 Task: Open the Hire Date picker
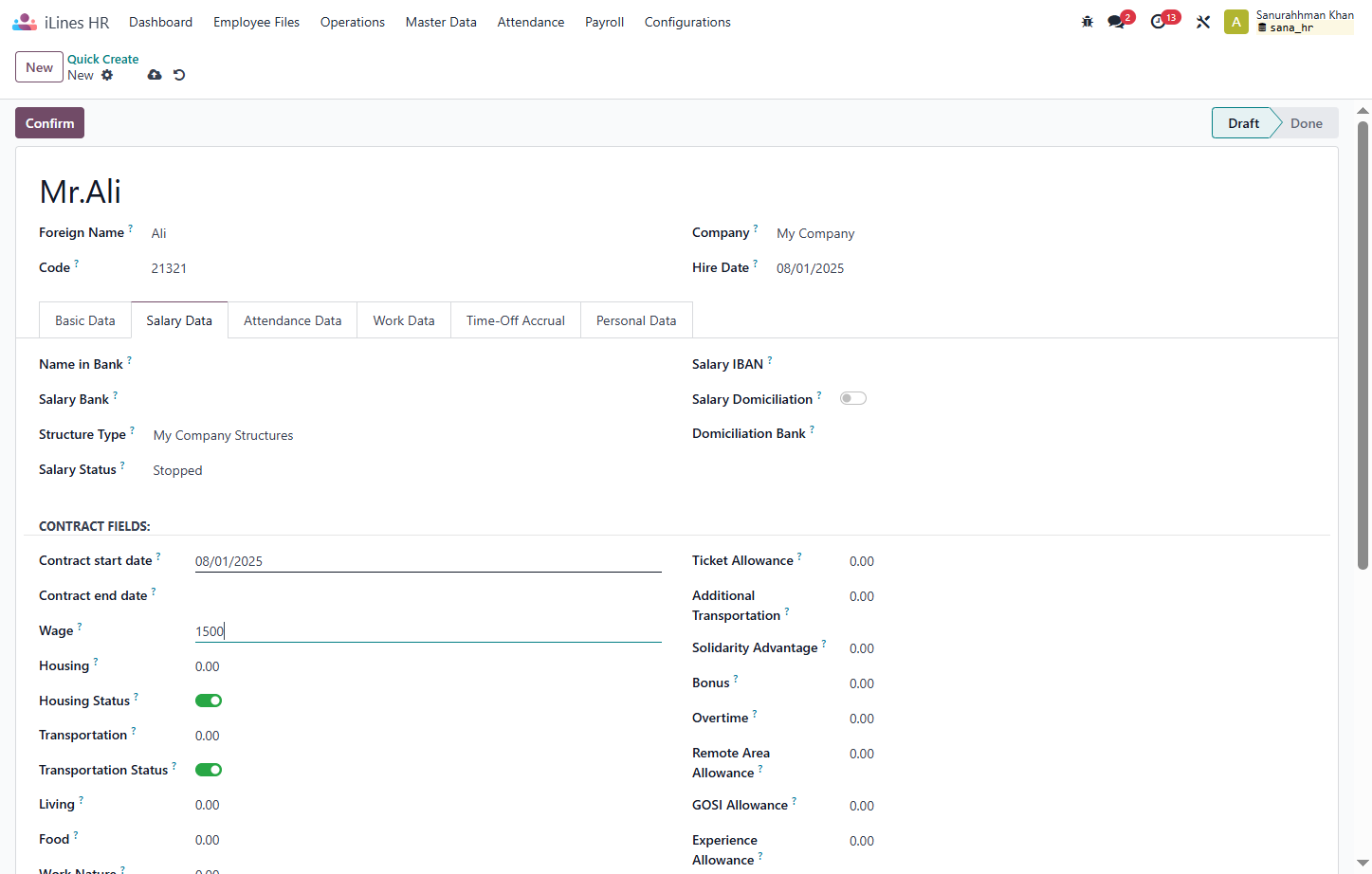point(1045,268)
